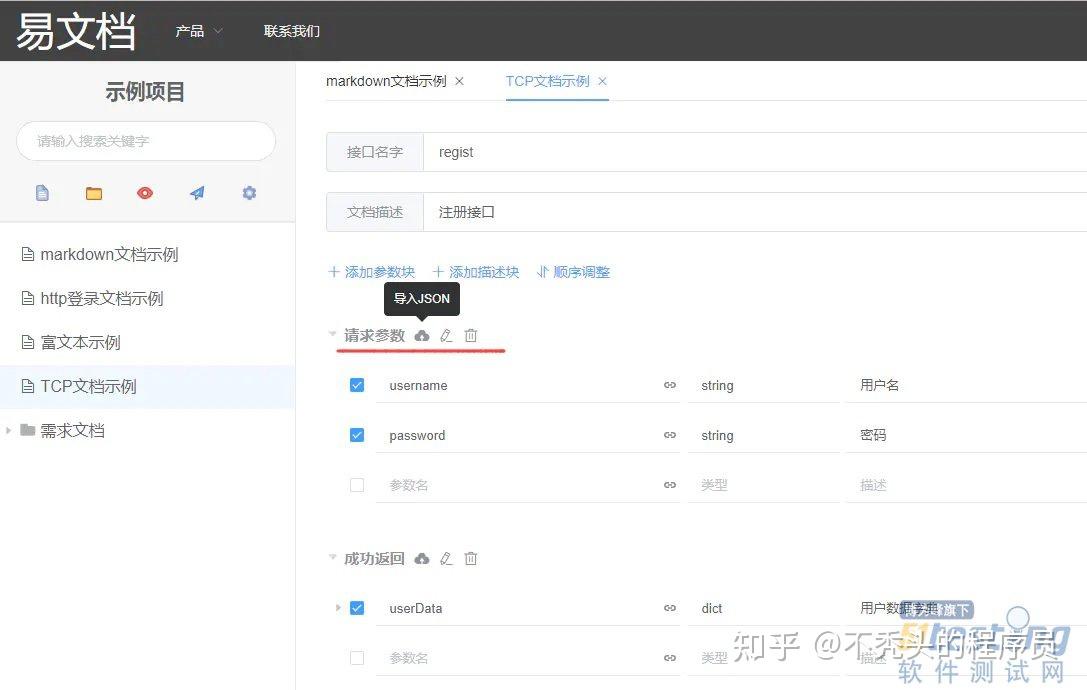The height and width of the screenshot is (690, 1087).
Task: Click the sidebar search keyword field
Action: click(146, 141)
